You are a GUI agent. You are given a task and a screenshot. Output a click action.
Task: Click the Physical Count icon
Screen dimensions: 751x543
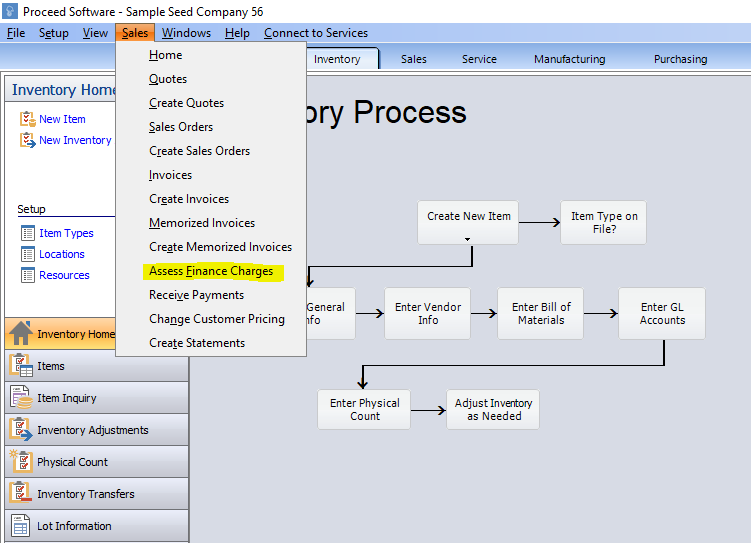pyautogui.click(x=21, y=462)
